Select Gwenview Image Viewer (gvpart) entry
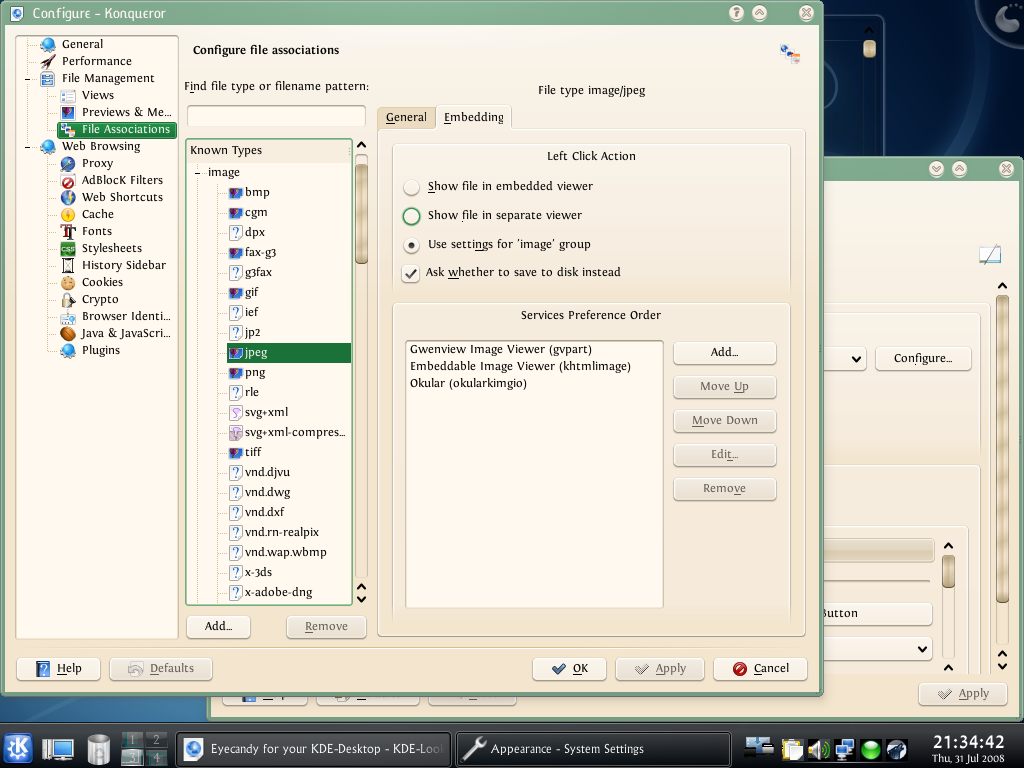This screenshot has height=768, width=1024. (501, 349)
